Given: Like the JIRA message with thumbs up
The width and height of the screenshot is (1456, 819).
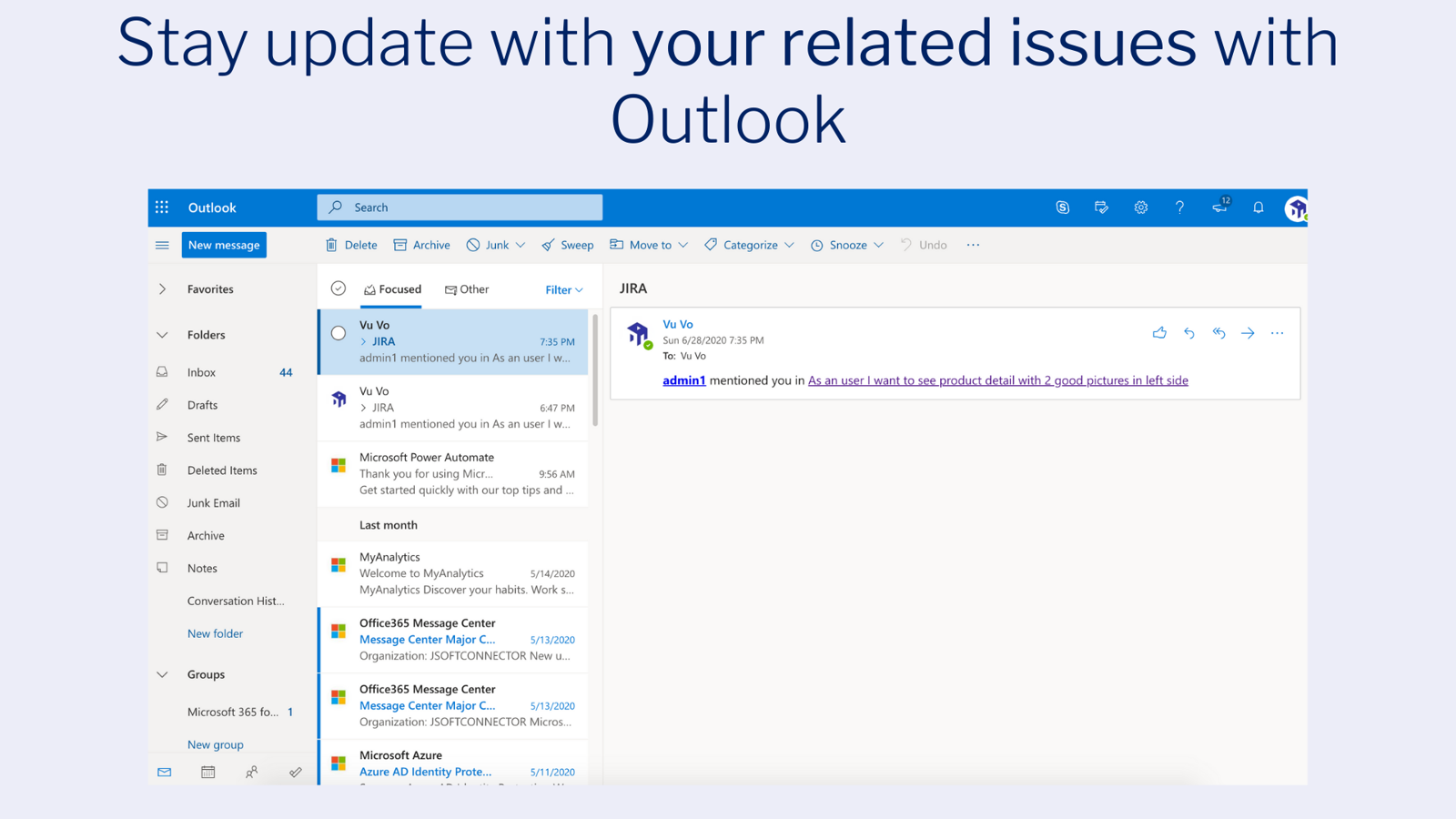Looking at the screenshot, I should coord(1159,333).
